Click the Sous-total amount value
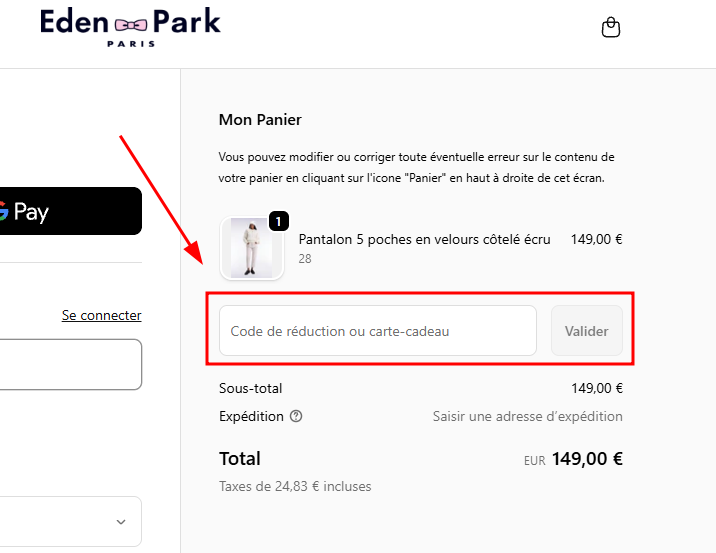The width and height of the screenshot is (716, 553). click(x=596, y=388)
